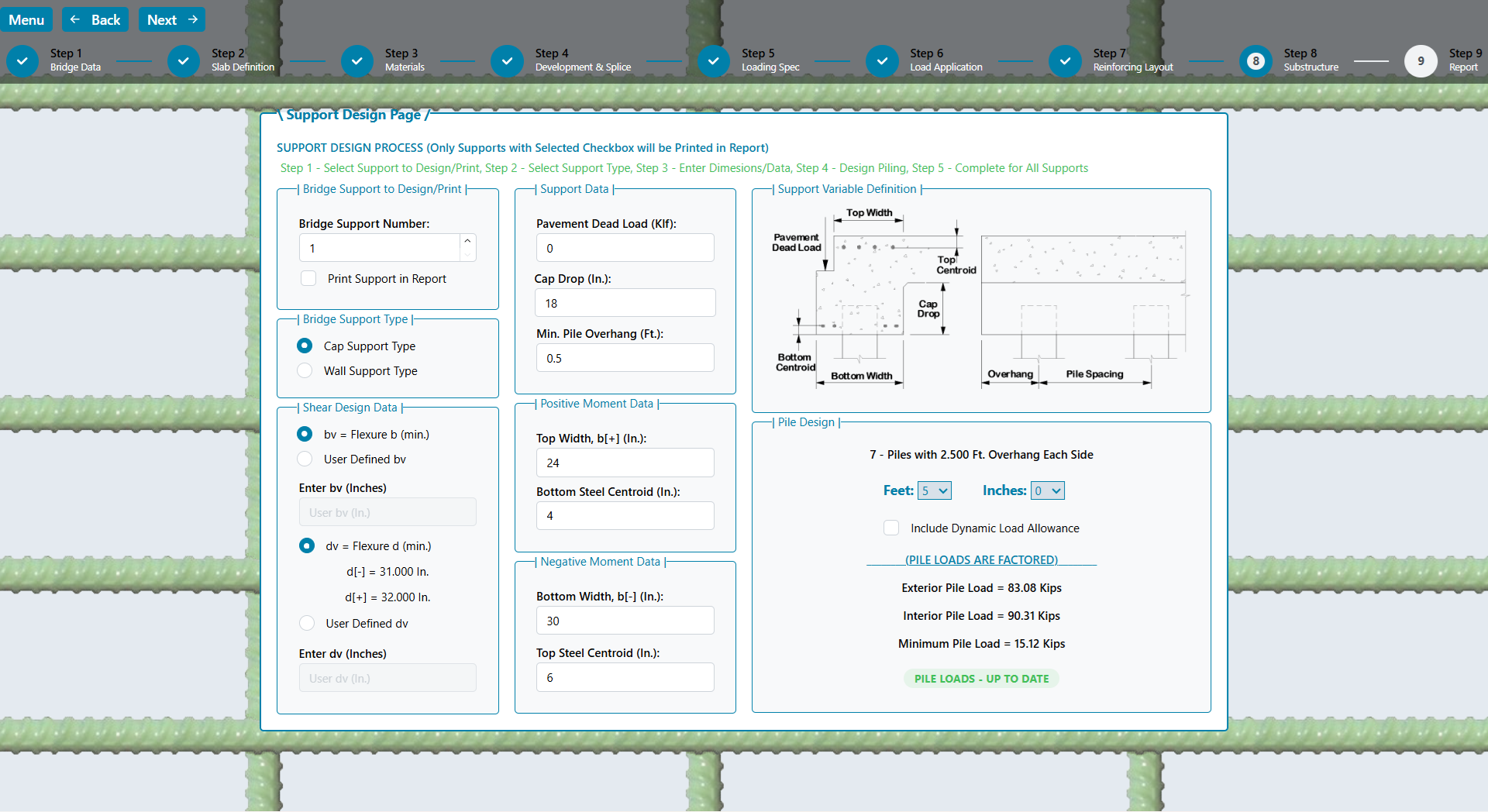Open the Feet overhang dropdown
The width and height of the screenshot is (1488, 812).
tap(934, 490)
